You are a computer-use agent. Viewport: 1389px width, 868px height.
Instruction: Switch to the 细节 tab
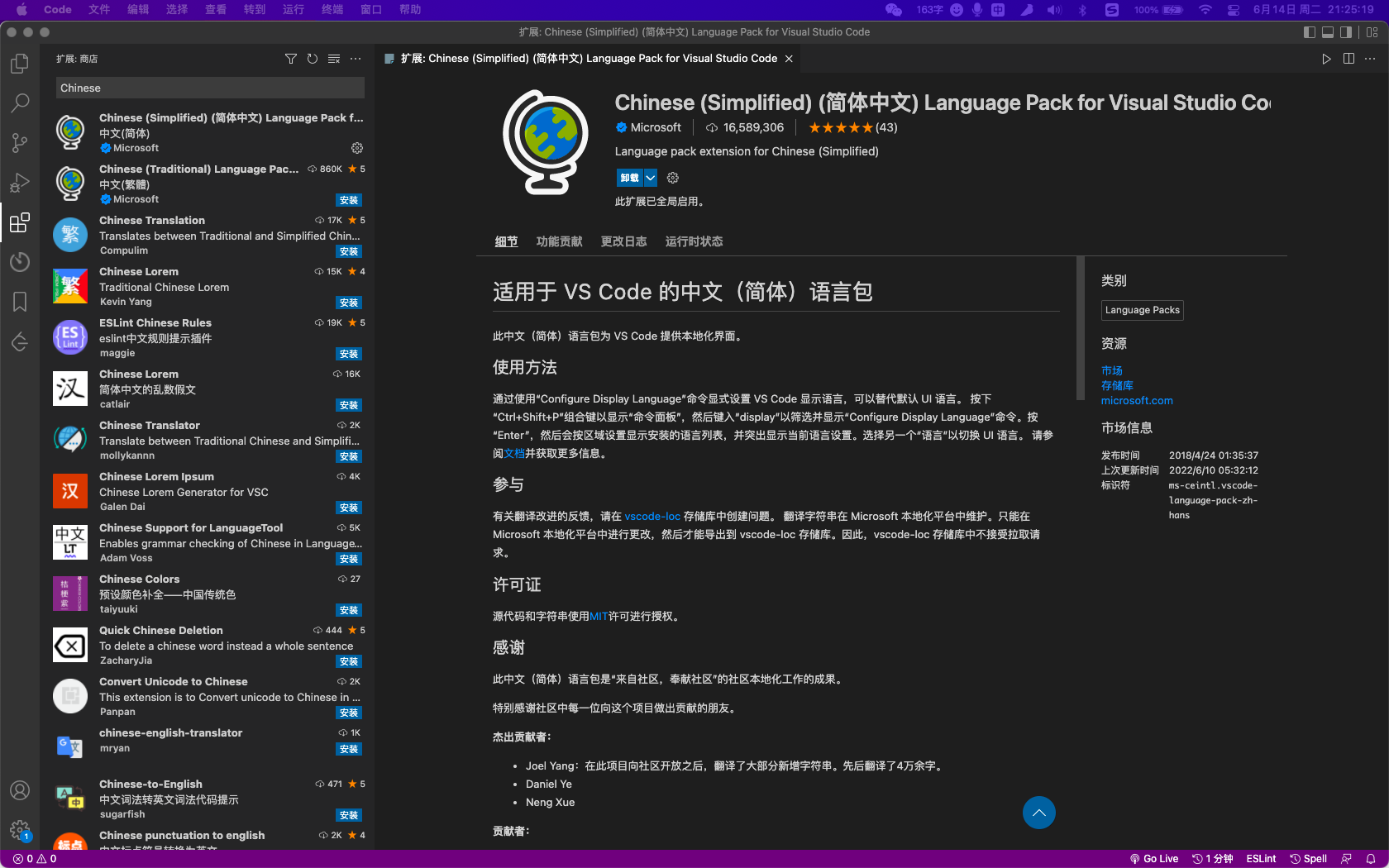click(506, 241)
